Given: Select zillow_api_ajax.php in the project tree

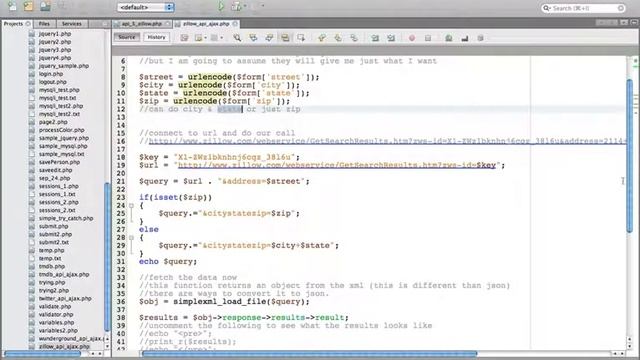Looking at the screenshot, I should 64,346.
